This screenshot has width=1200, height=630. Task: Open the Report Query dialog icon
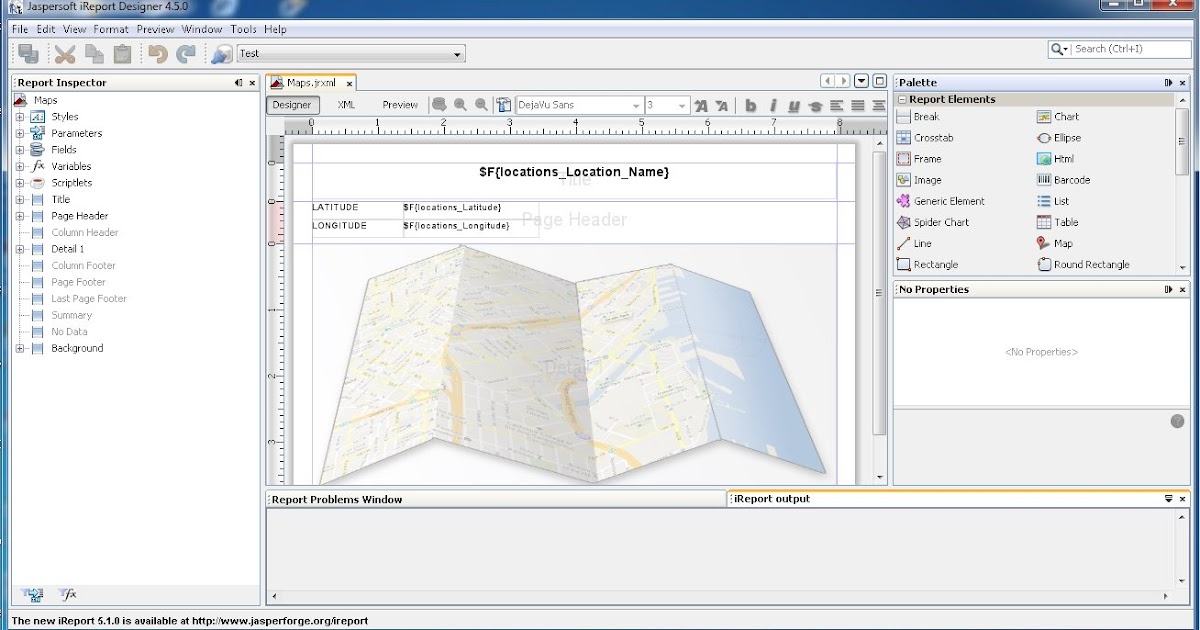[439, 104]
